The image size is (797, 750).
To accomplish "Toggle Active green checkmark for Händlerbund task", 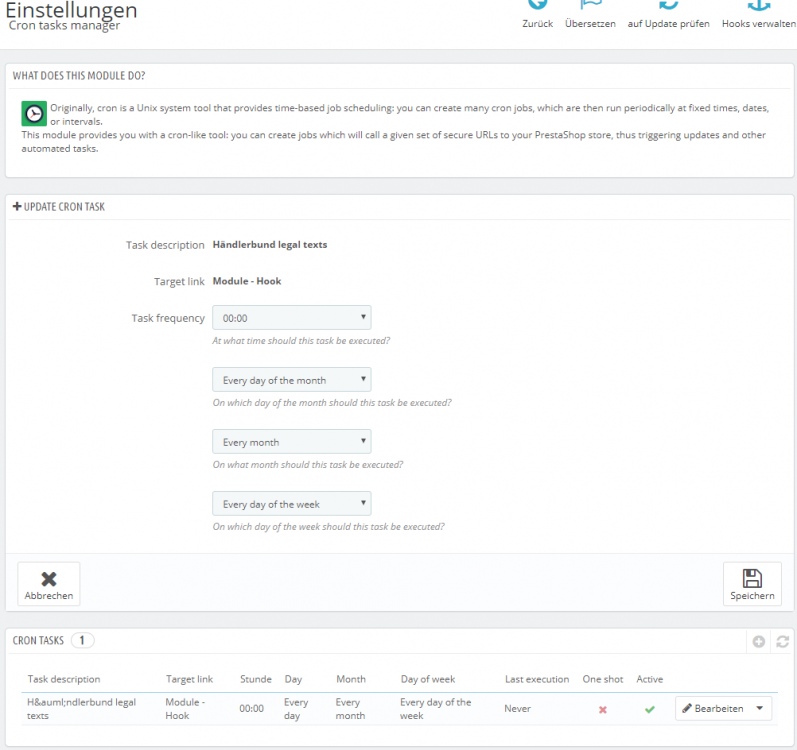I will click(650, 709).
